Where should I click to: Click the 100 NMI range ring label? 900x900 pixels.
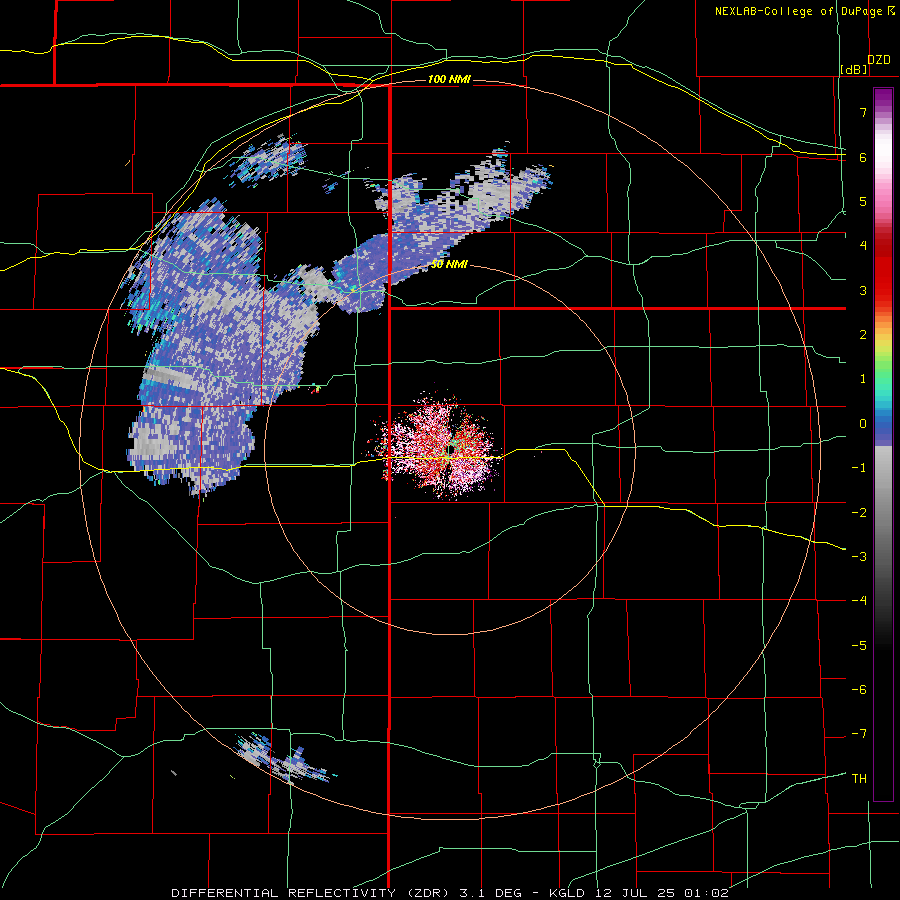pos(449,79)
